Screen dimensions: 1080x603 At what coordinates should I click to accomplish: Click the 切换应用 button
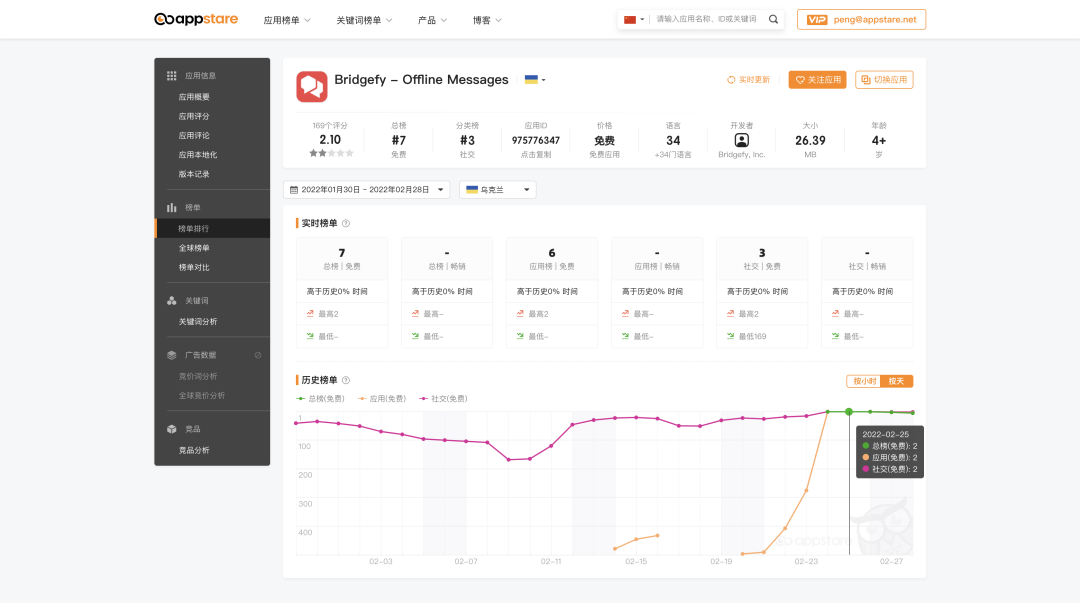(884, 80)
